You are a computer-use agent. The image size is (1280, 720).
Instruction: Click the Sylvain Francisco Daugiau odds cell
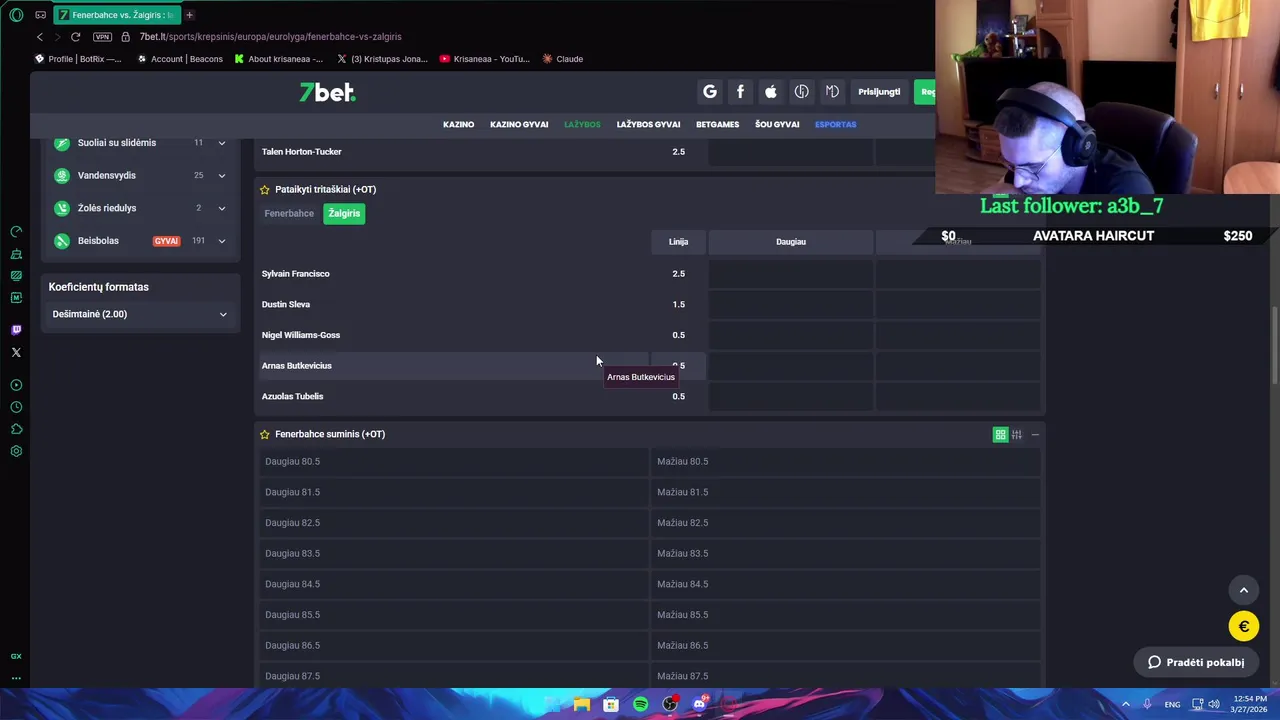pyautogui.click(x=791, y=274)
